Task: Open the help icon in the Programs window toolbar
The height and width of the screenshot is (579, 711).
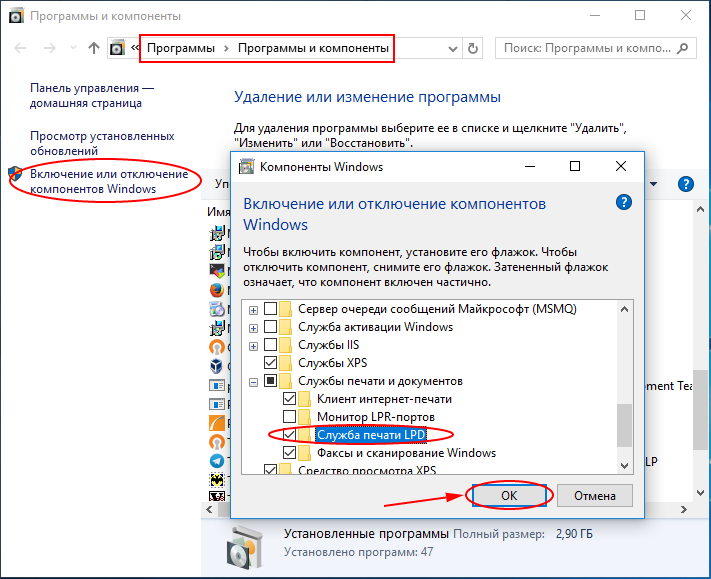Action: tap(686, 184)
